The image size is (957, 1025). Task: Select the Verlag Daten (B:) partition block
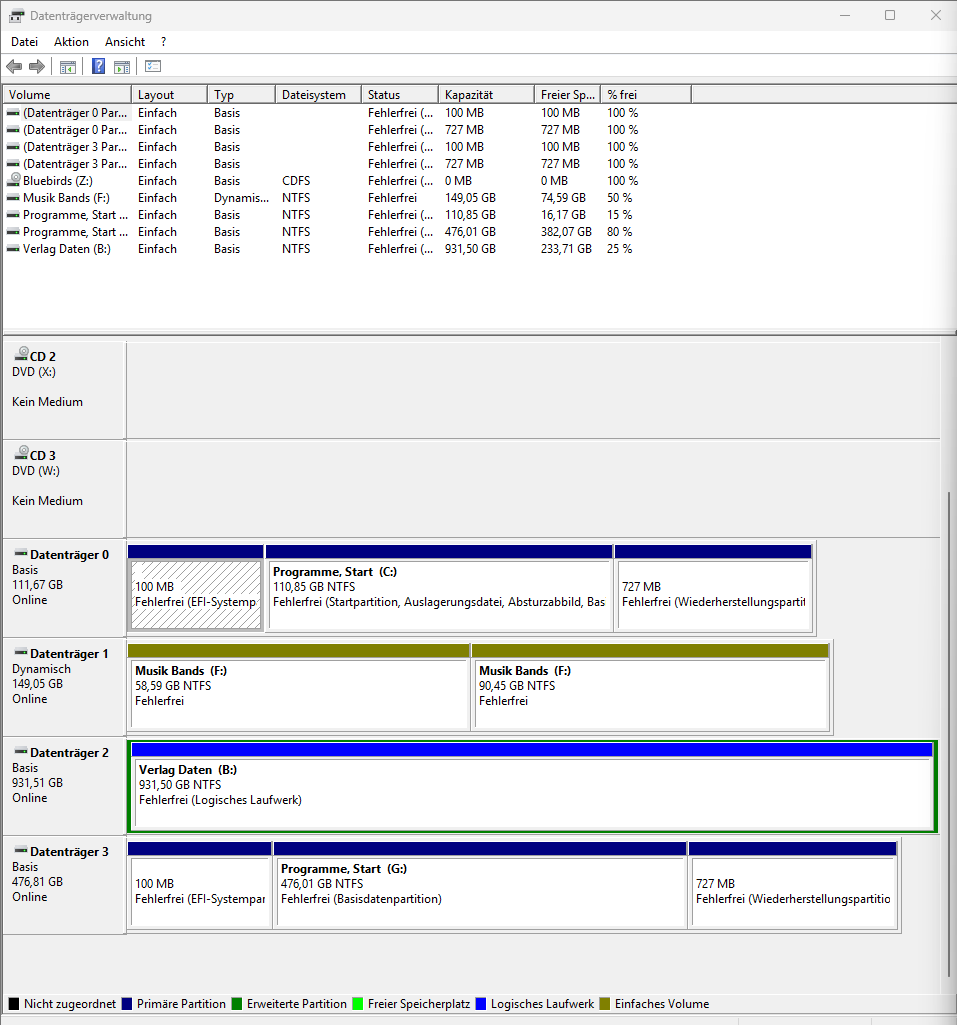533,786
